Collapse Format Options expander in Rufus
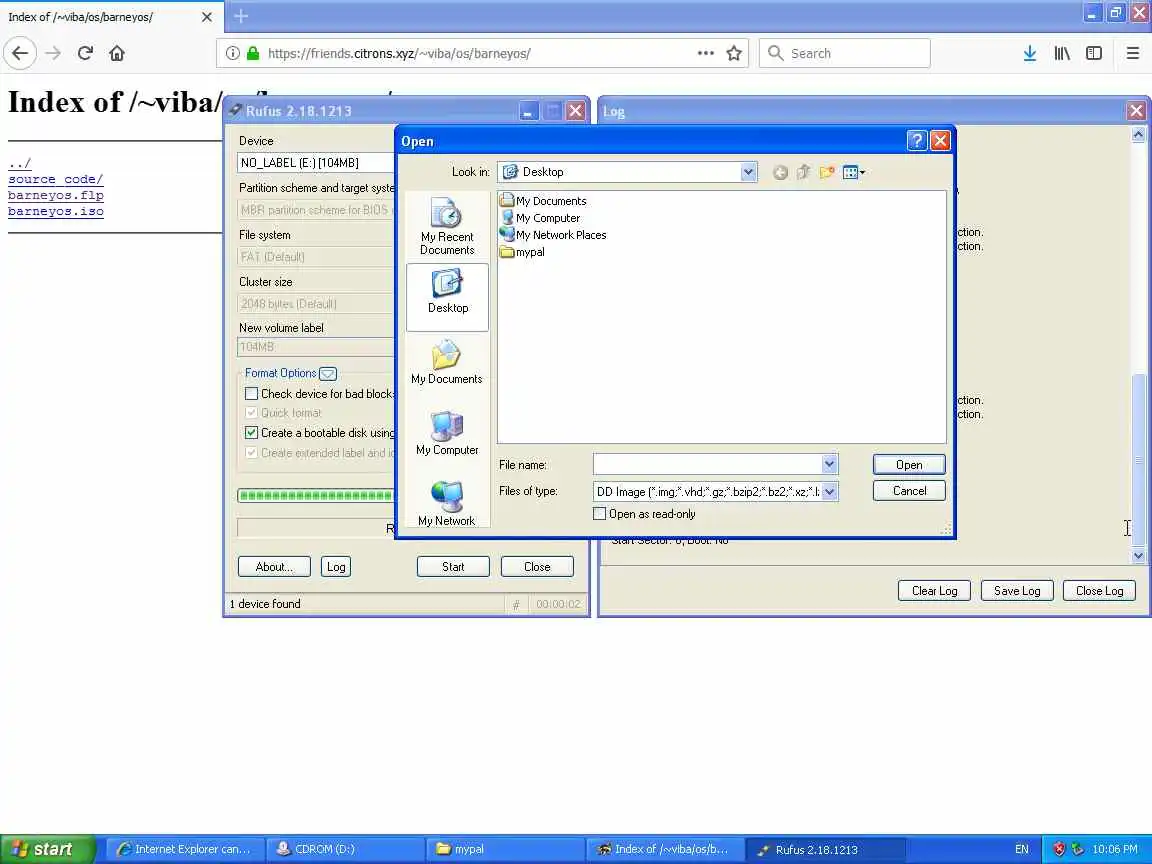The height and width of the screenshot is (864, 1152). click(328, 373)
